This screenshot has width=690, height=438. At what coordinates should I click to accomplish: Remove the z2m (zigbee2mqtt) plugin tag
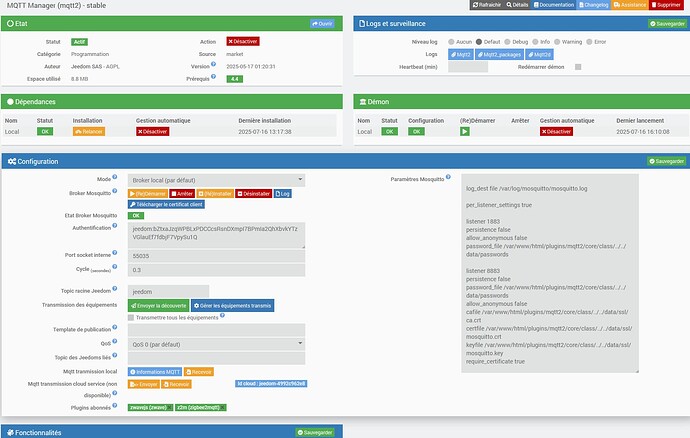pos(223,408)
